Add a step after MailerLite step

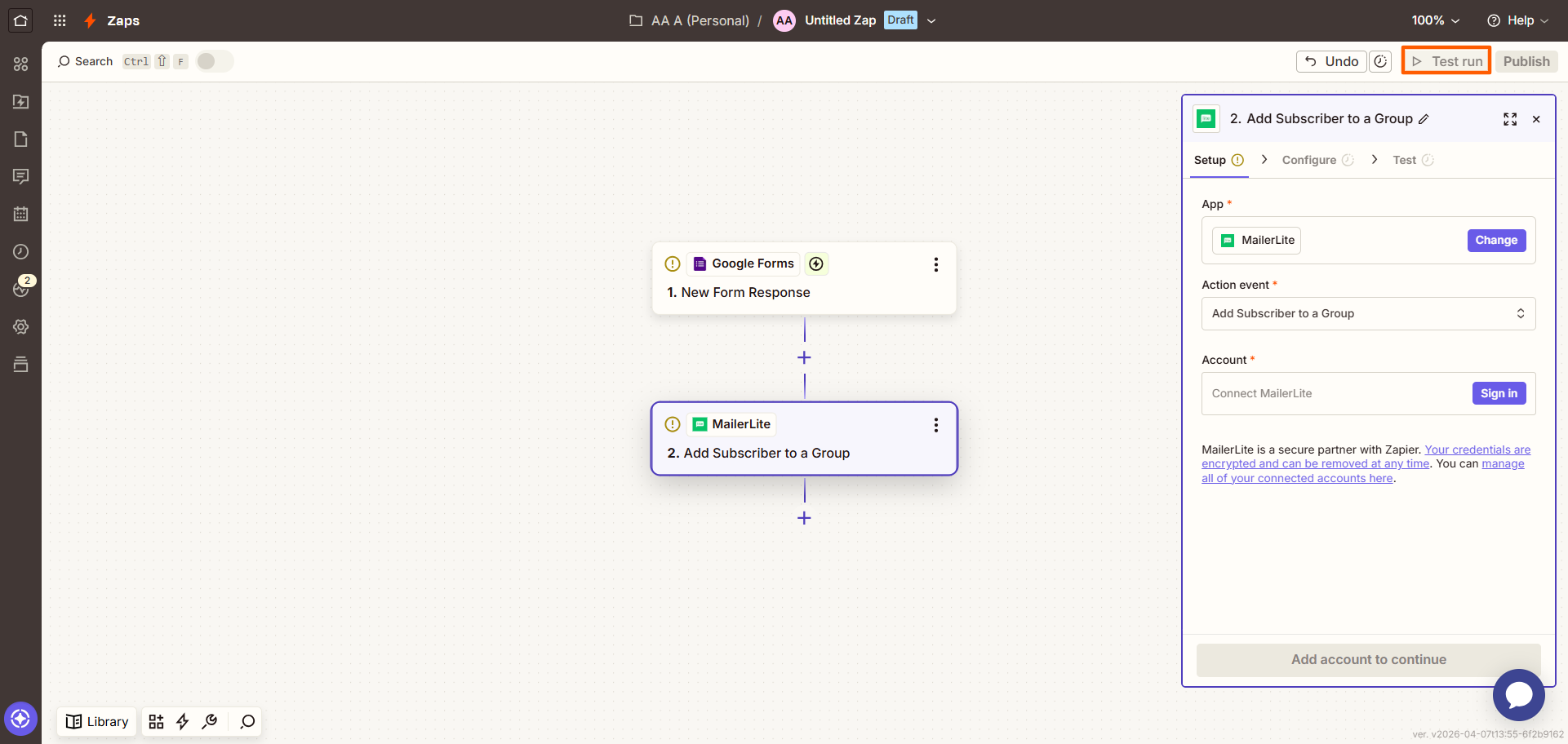coord(804,518)
